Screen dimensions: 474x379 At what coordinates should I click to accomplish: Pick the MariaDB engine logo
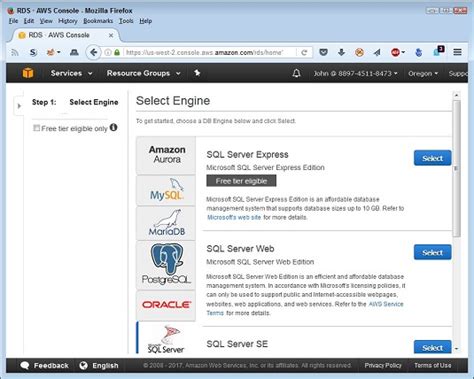click(x=166, y=223)
